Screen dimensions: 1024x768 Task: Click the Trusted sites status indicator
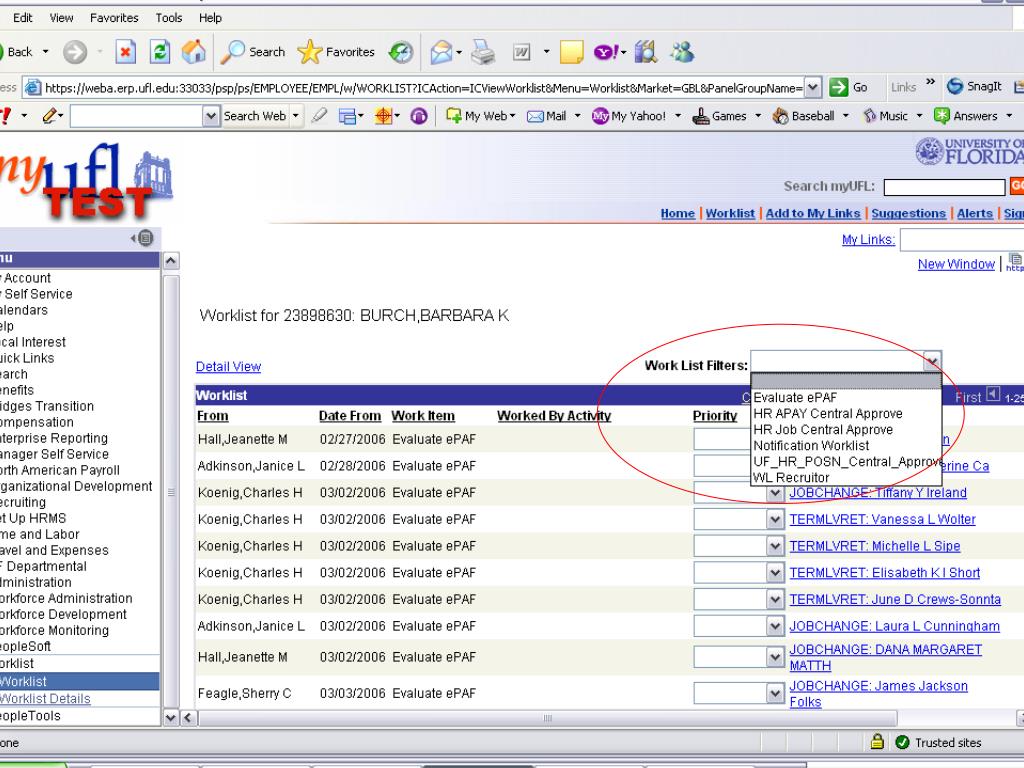938,743
